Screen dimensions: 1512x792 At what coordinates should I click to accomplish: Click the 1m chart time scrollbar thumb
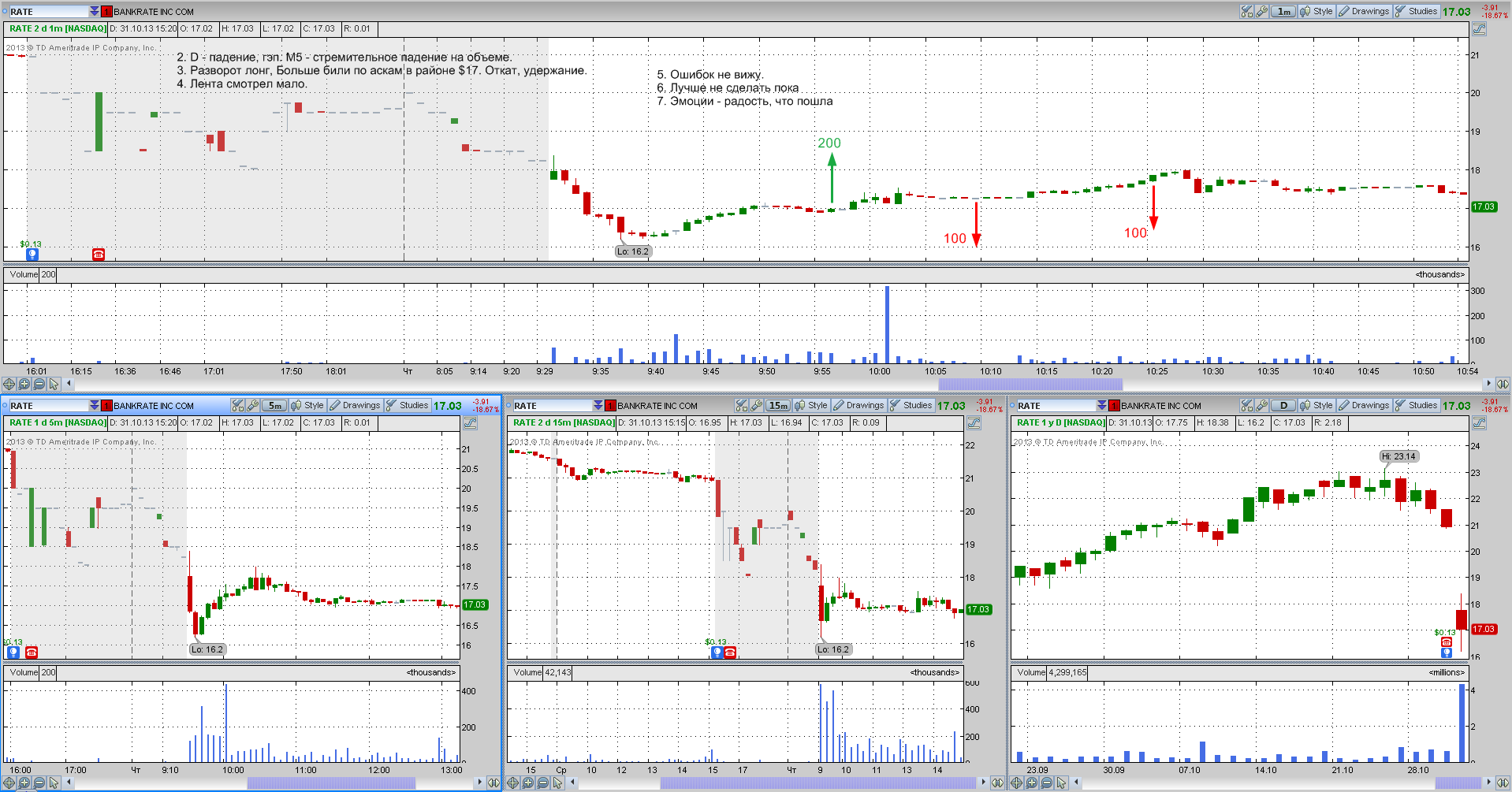[x=1030, y=384]
